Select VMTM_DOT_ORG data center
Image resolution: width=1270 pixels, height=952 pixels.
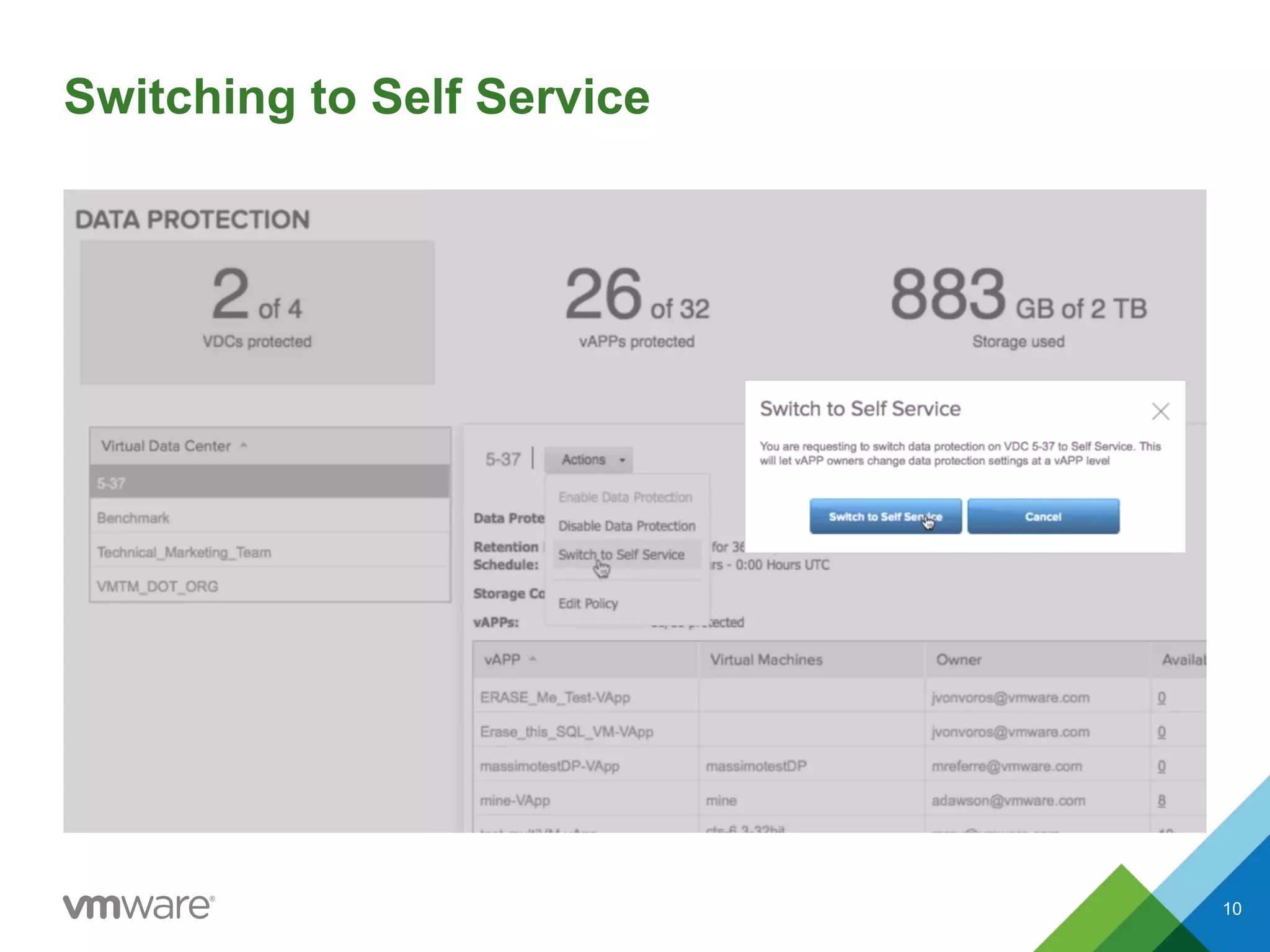click(x=270, y=586)
